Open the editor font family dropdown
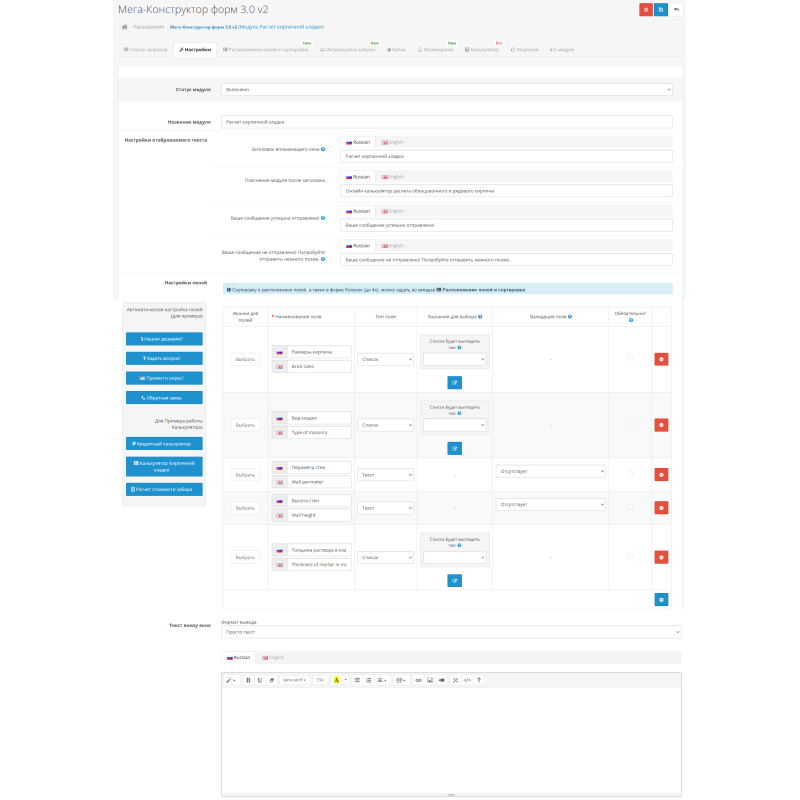The height and width of the screenshot is (800, 800). (294, 680)
